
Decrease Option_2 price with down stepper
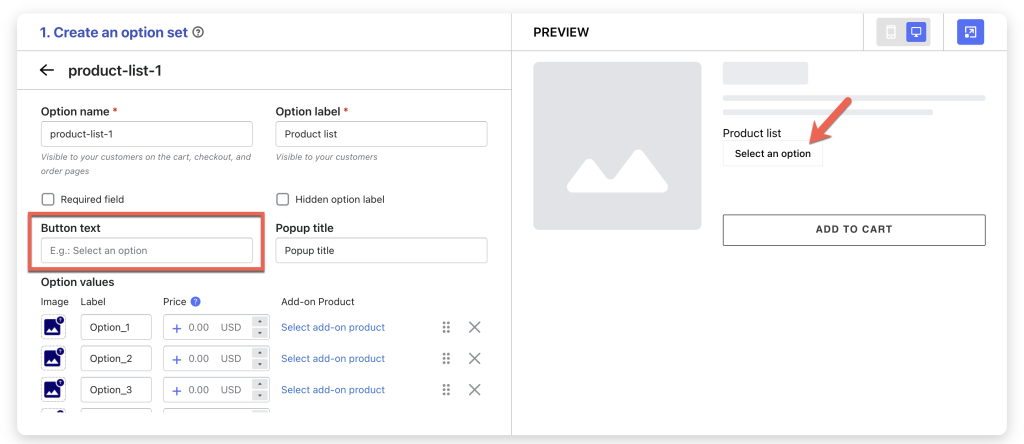click(x=260, y=364)
